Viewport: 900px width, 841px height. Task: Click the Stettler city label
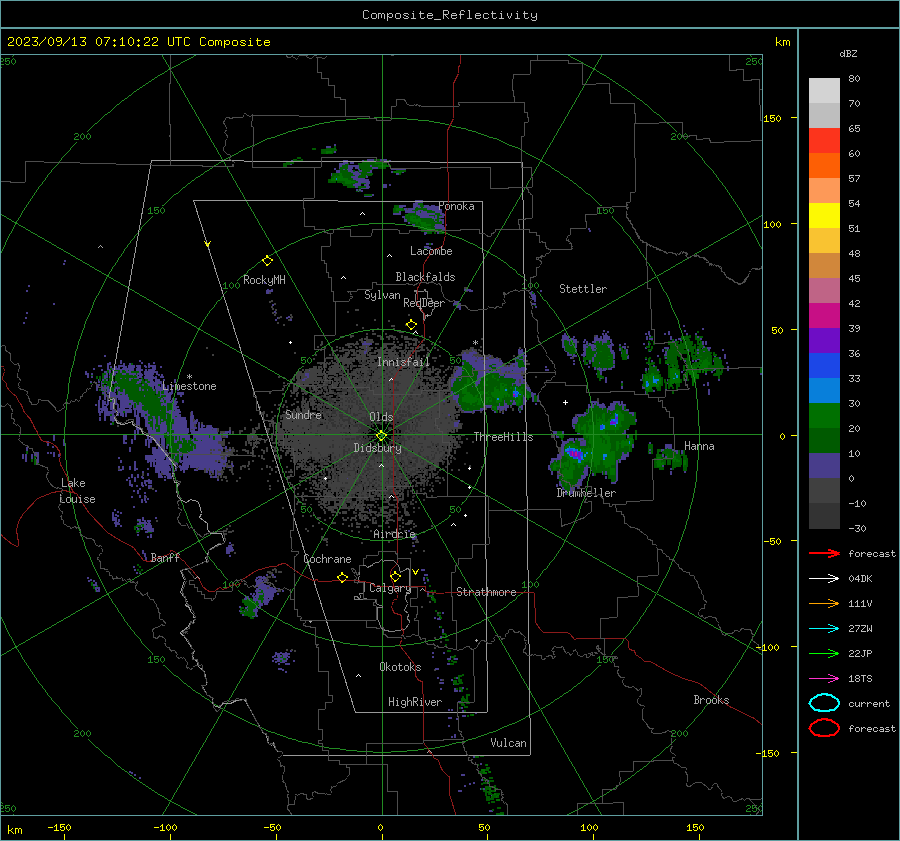[583, 289]
